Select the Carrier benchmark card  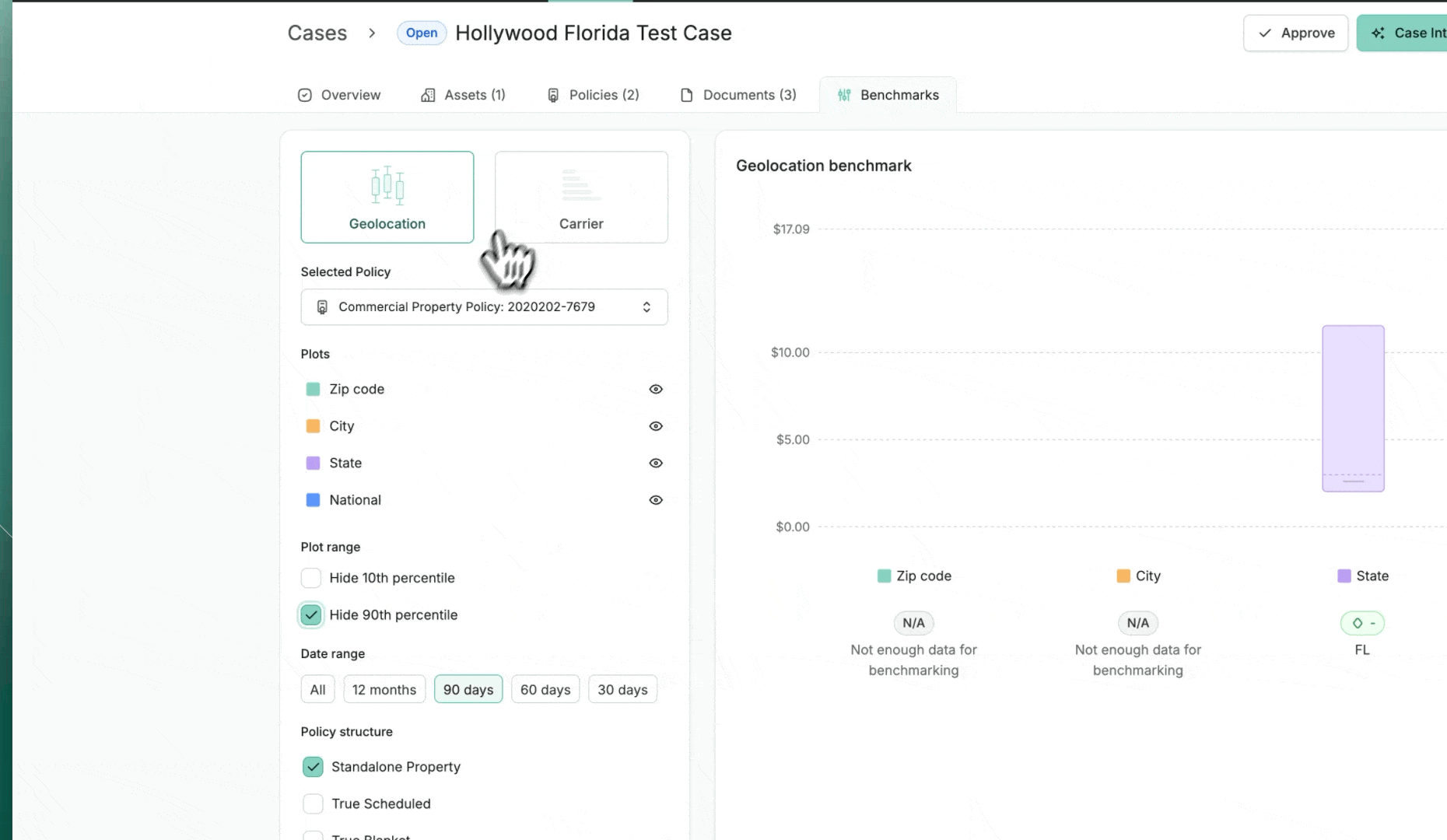coord(581,197)
